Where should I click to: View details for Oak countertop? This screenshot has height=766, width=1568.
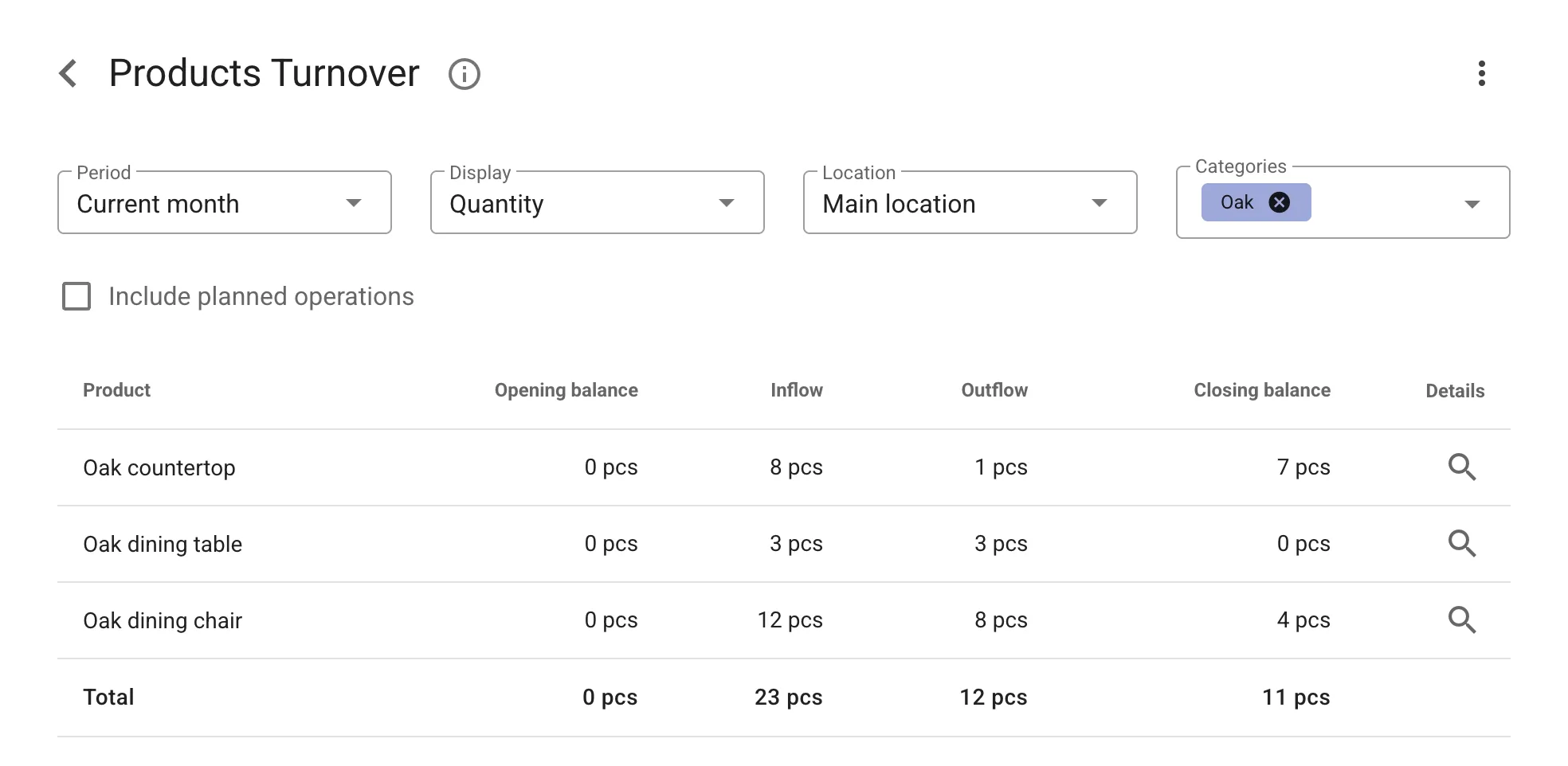1461,467
